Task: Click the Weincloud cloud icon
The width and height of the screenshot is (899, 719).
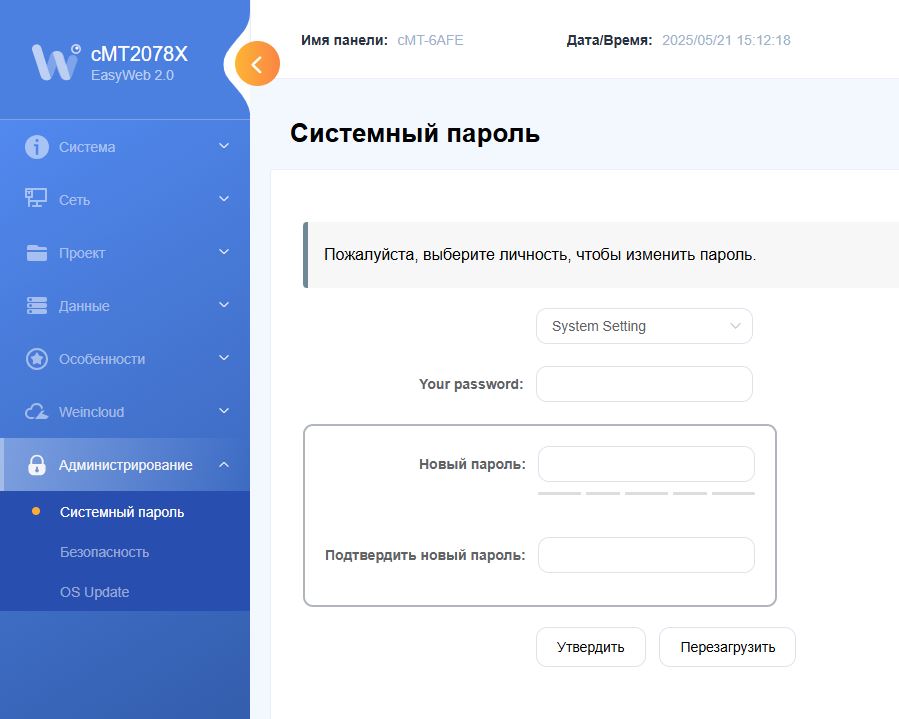Action: coord(37,412)
